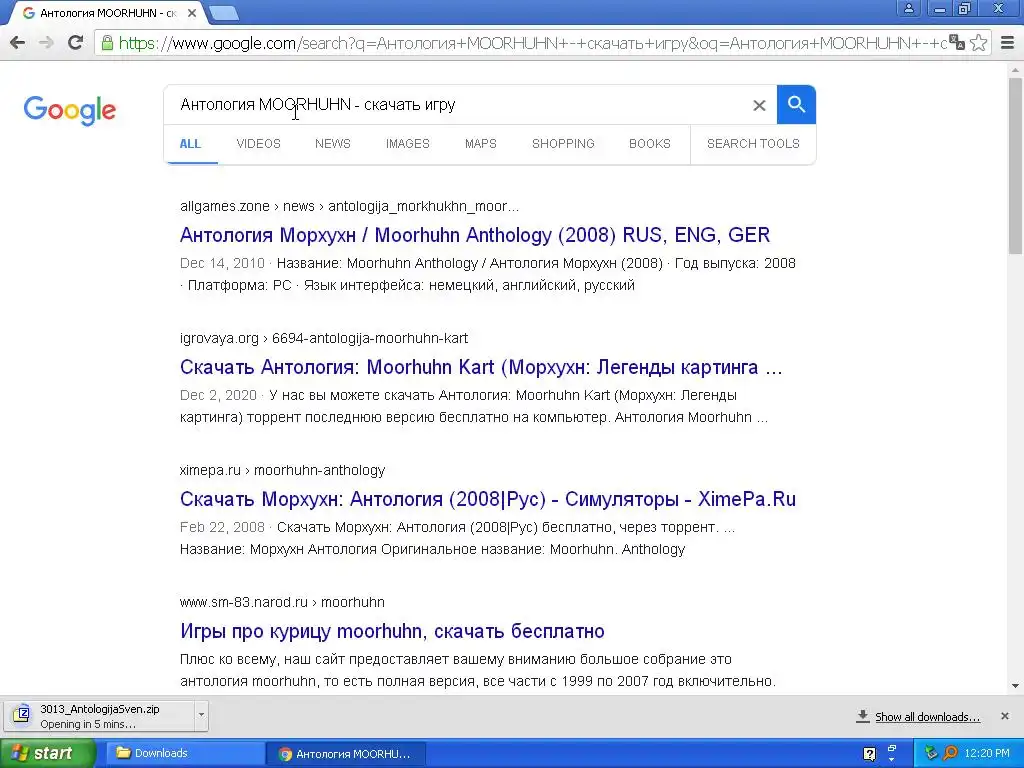This screenshot has height=768, width=1024.
Task: Click the browser address bar URL
Action: (532, 43)
